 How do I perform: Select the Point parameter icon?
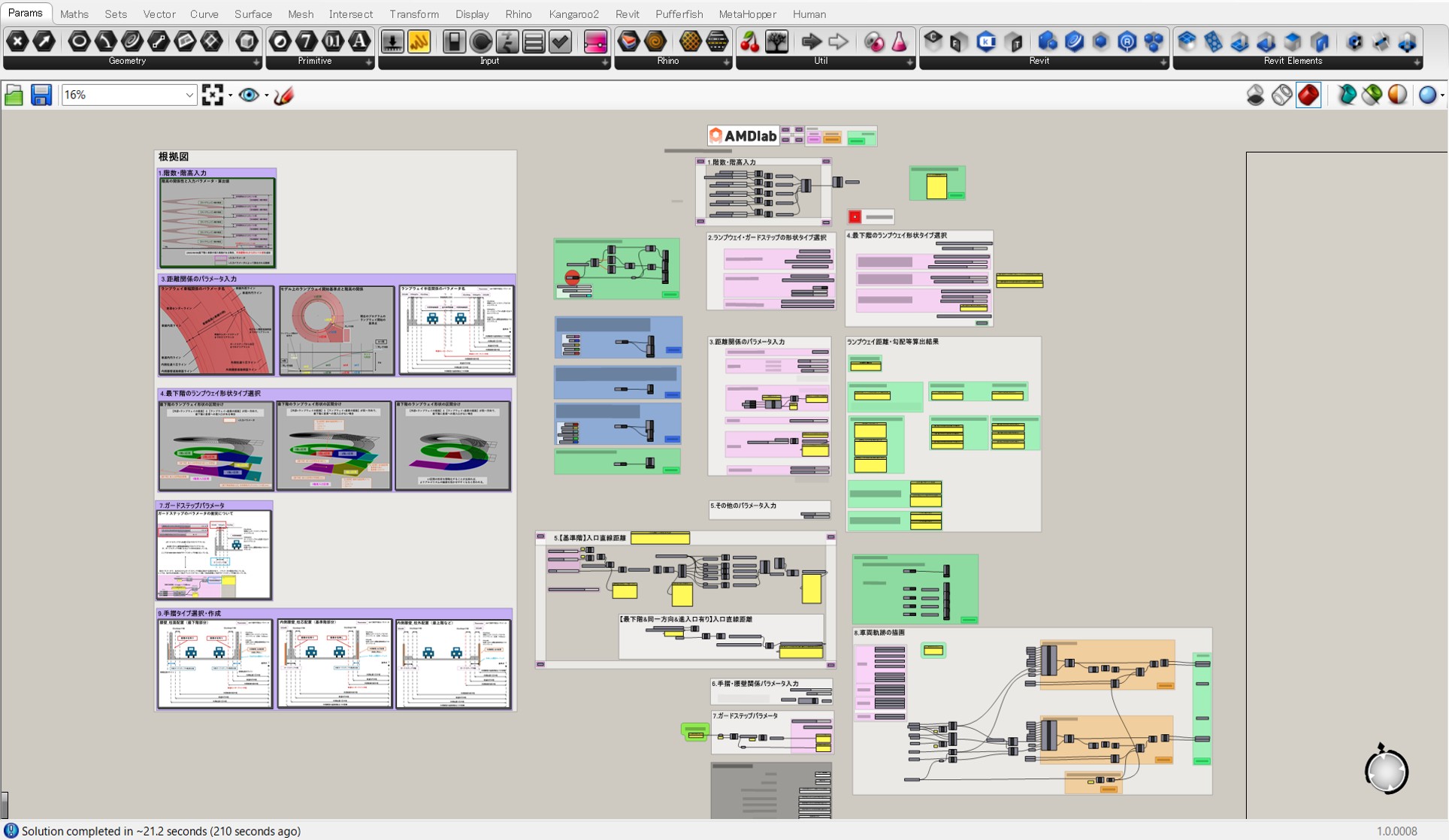tap(17, 41)
